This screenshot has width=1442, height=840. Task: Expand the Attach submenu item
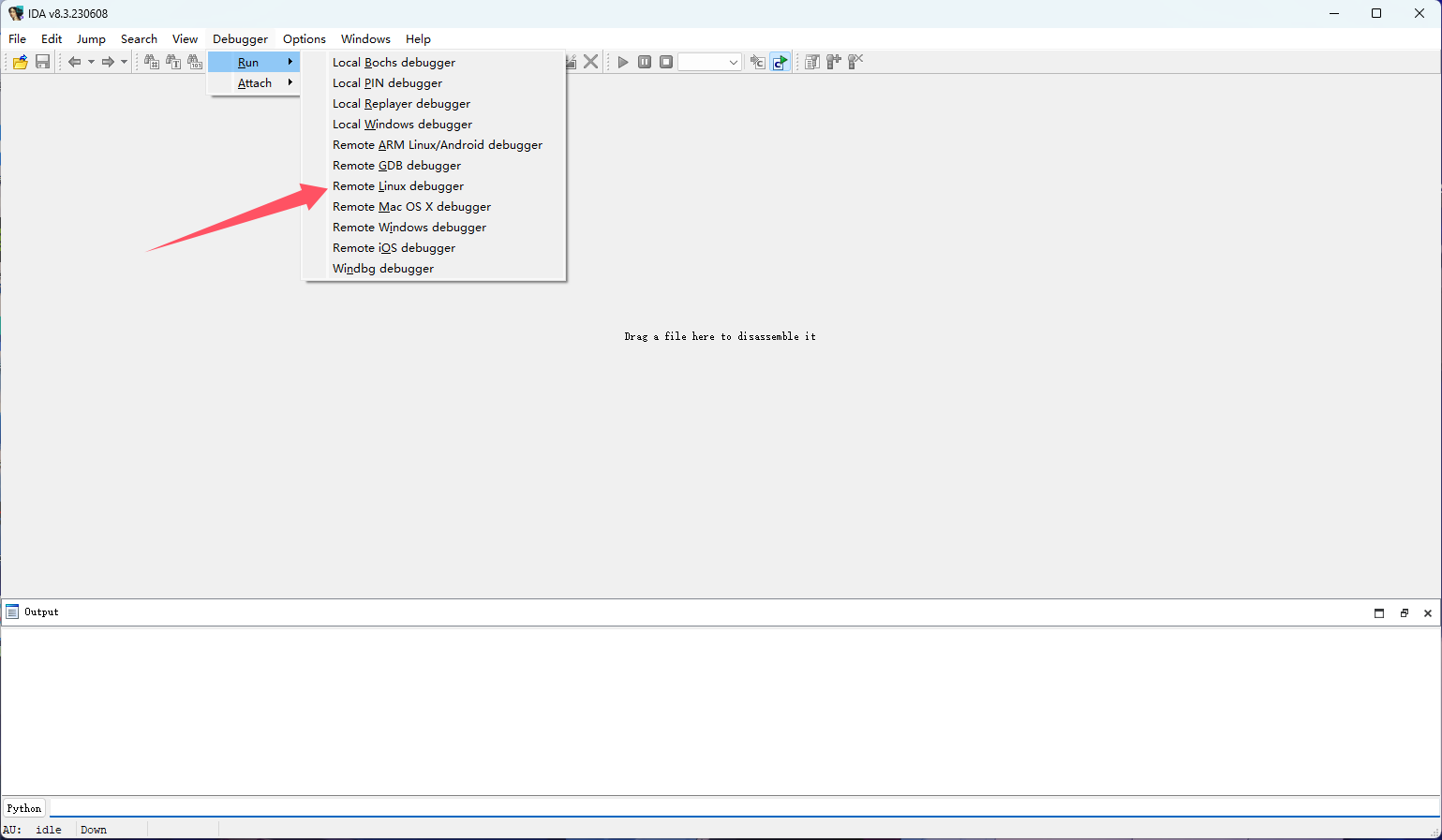click(x=254, y=82)
